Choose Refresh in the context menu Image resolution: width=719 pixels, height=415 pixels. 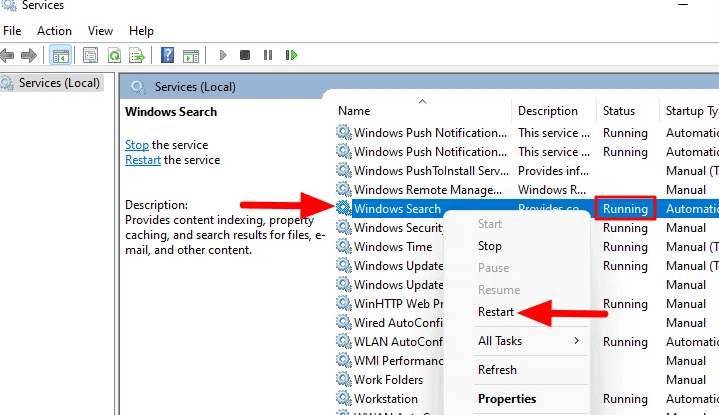point(497,370)
